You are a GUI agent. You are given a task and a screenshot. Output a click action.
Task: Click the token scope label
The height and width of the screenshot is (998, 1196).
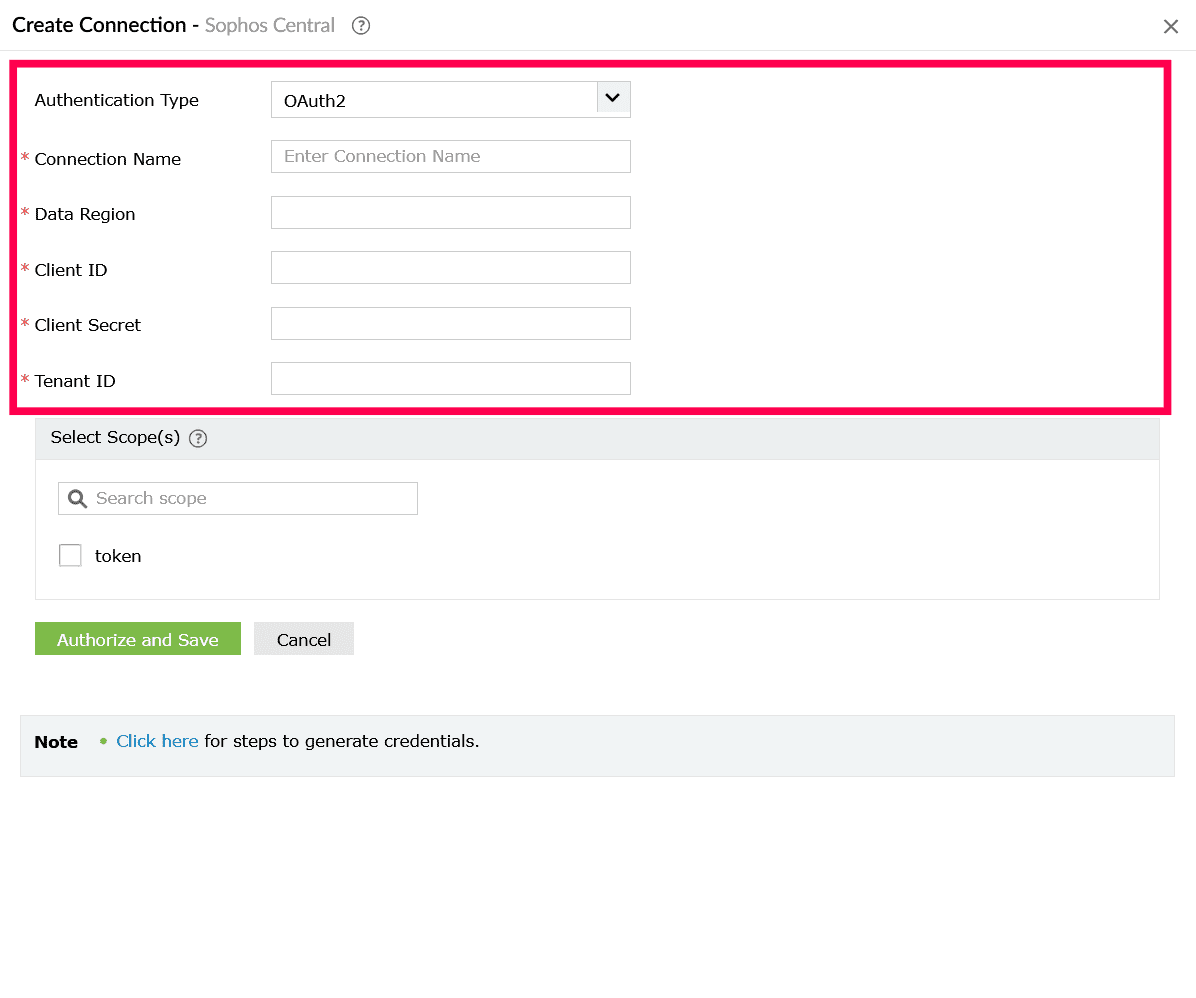(118, 556)
